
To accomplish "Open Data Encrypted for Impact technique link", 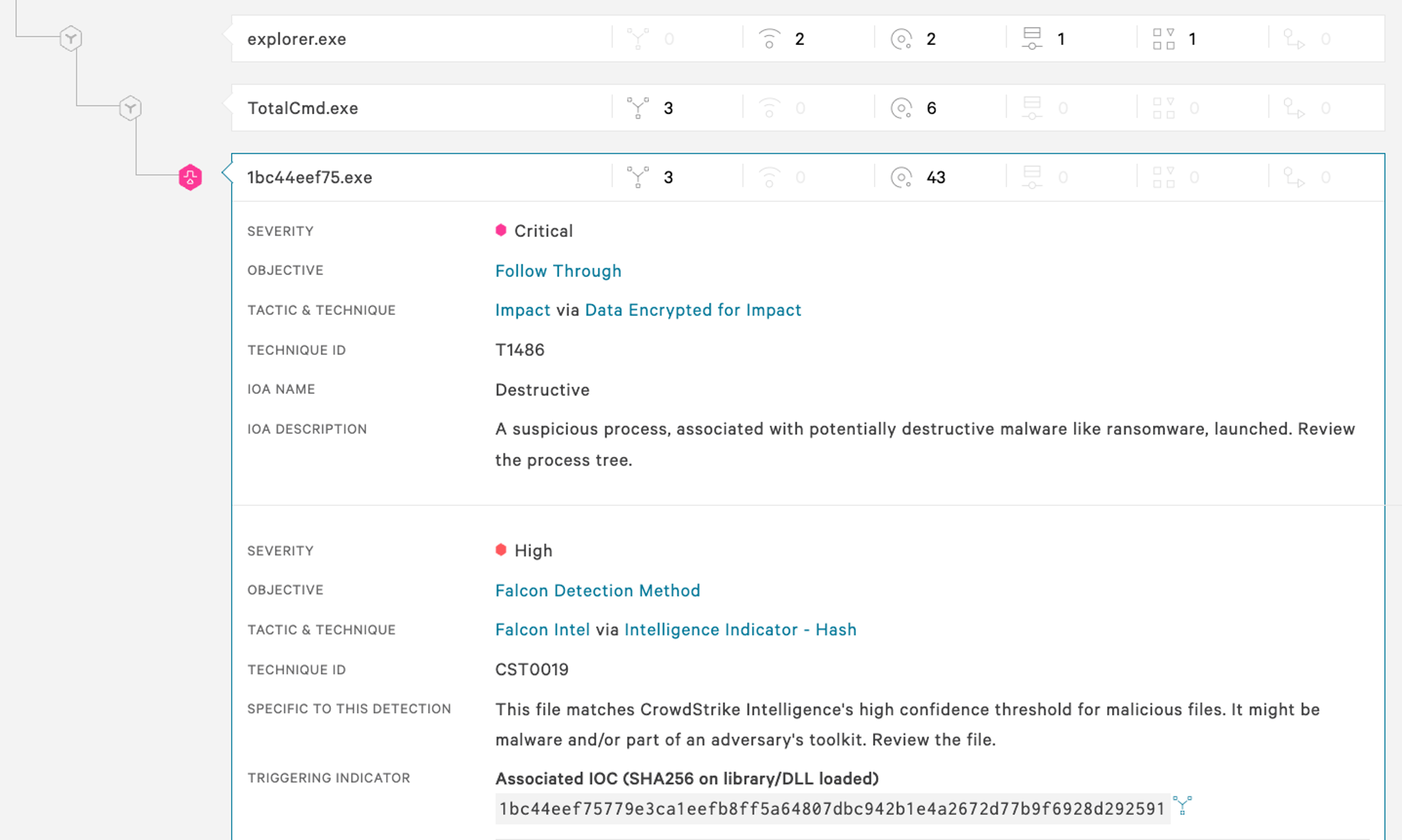I will (x=693, y=310).
